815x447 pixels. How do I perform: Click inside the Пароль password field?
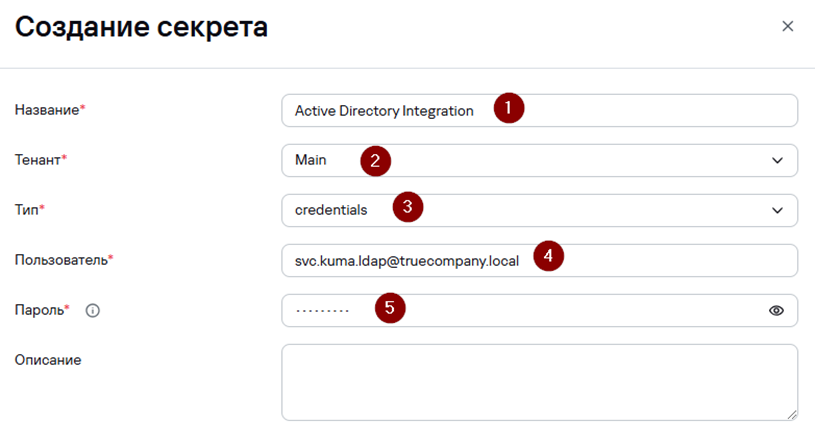540,310
